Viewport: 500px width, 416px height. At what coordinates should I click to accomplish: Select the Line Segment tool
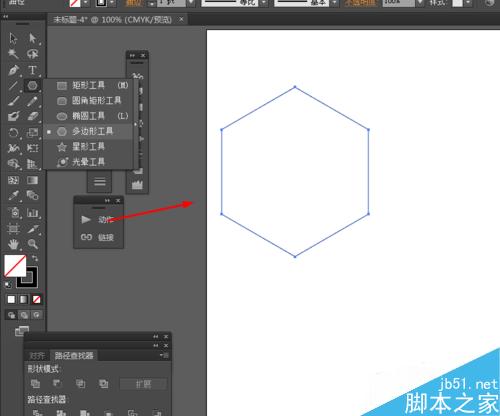tap(13, 86)
